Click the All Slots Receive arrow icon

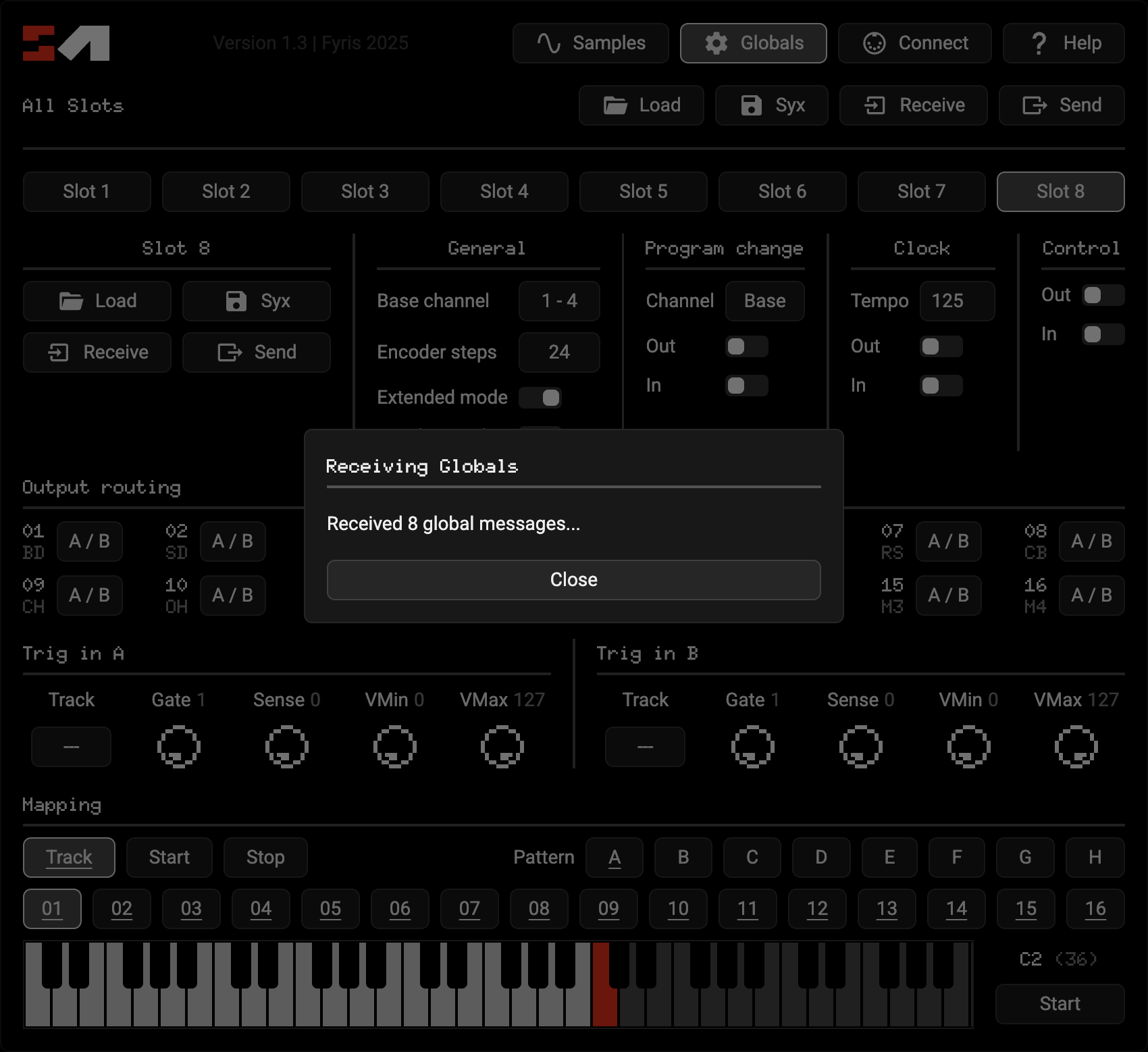875,105
